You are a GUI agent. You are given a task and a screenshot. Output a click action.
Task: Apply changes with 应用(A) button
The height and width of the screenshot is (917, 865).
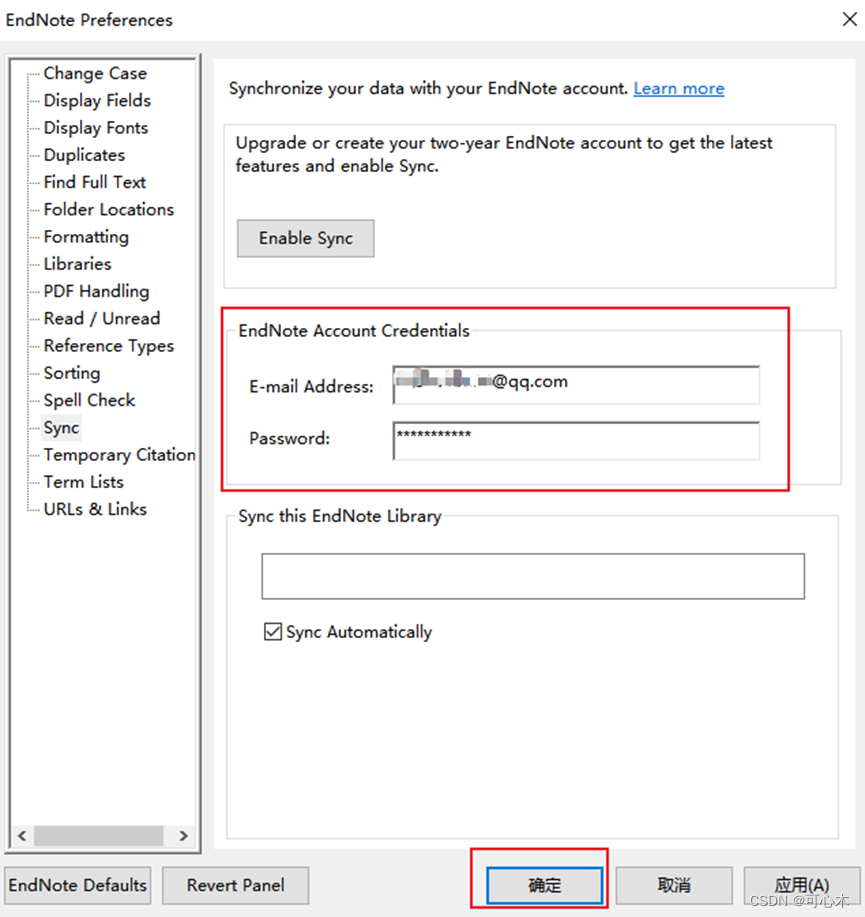pyautogui.click(x=802, y=885)
